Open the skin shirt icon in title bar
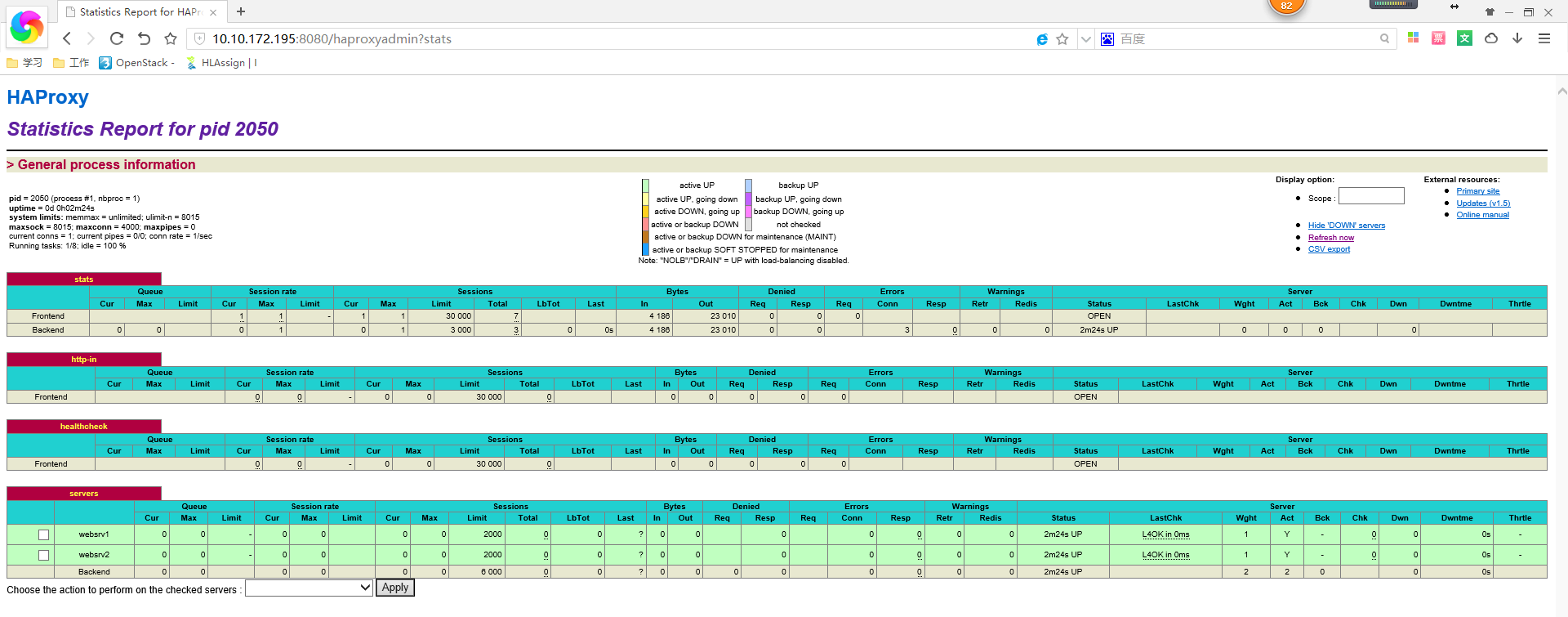 coord(1490,12)
